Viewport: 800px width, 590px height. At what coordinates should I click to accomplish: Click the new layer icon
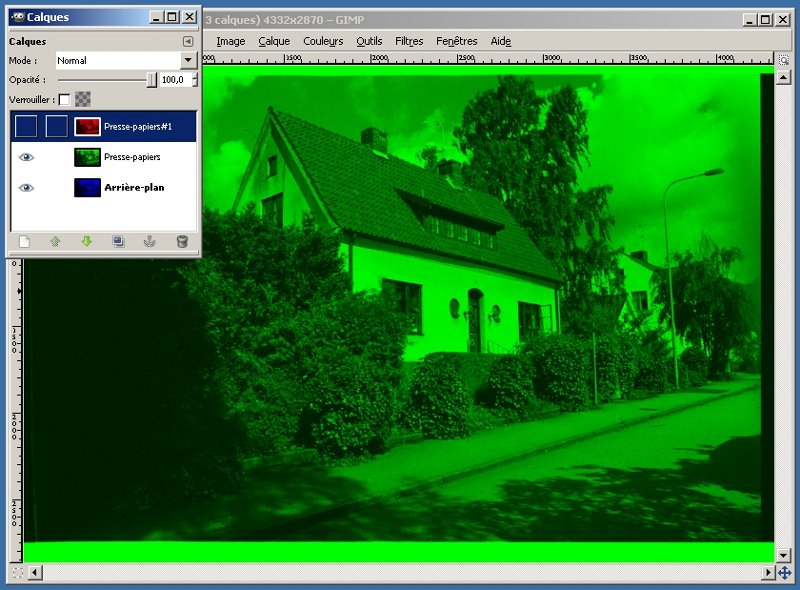24,241
